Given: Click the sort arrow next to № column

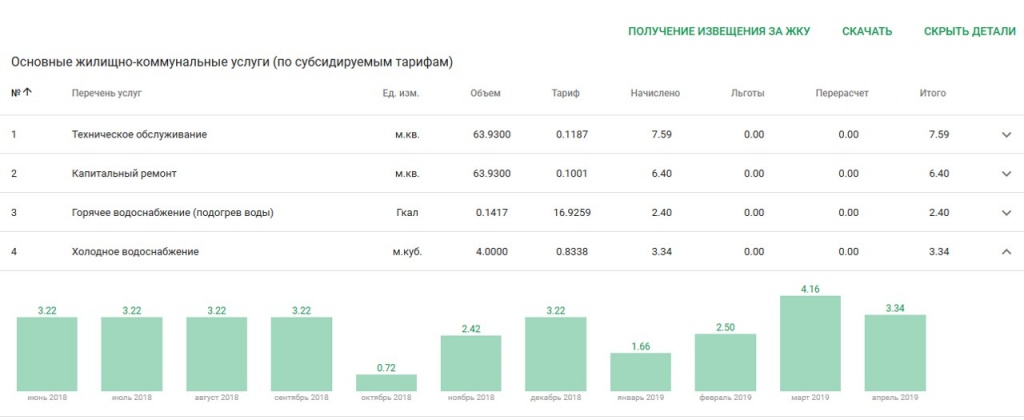Looking at the screenshot, I should 27,93.
